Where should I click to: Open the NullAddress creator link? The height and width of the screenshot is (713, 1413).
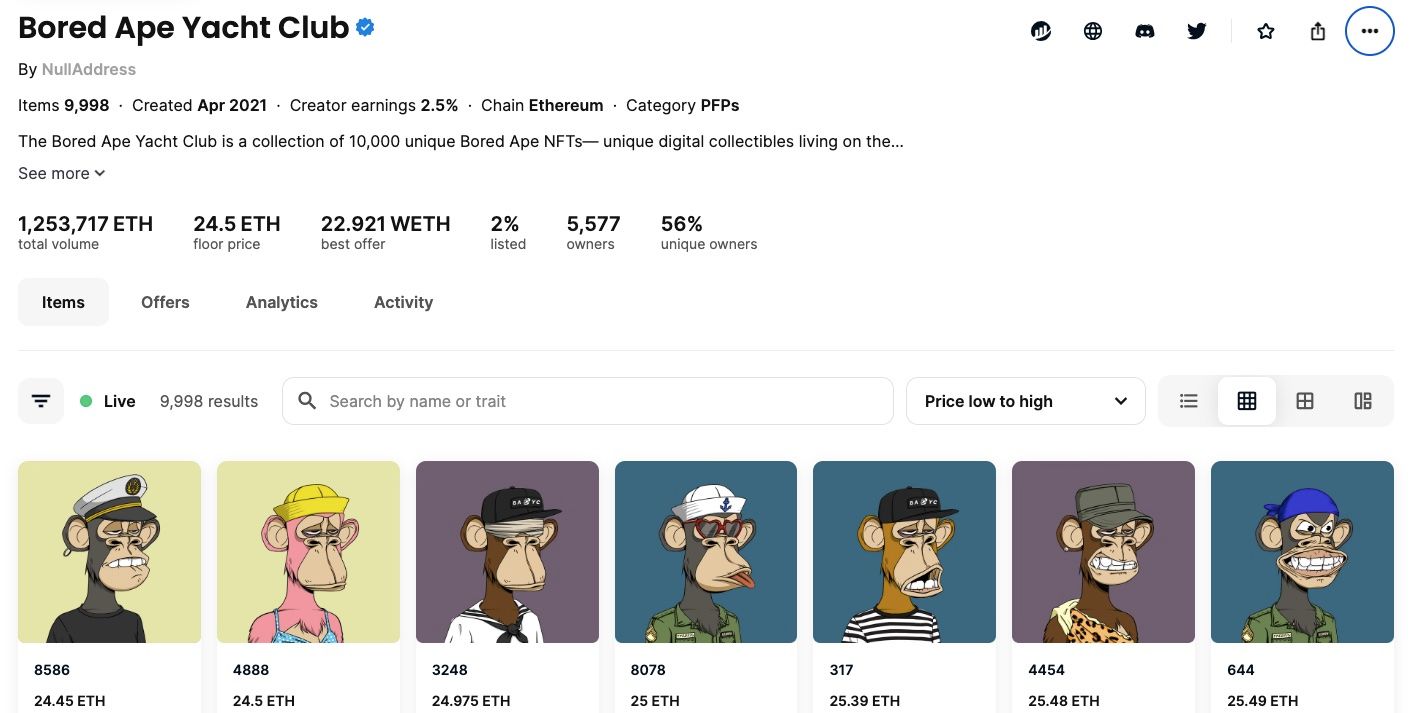pos(89,70)
